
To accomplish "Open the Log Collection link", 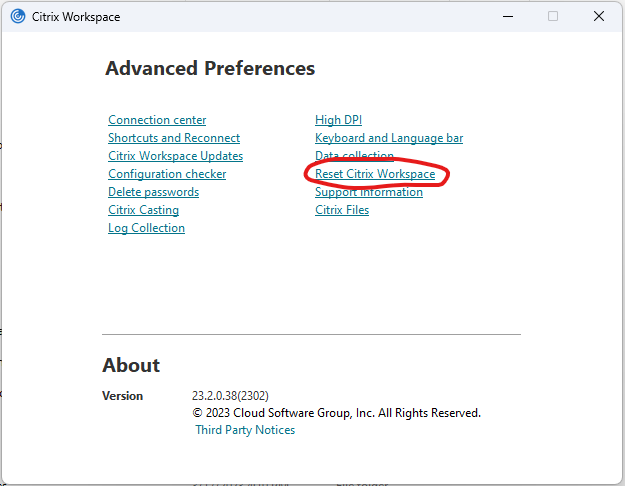I will (146, 228).
